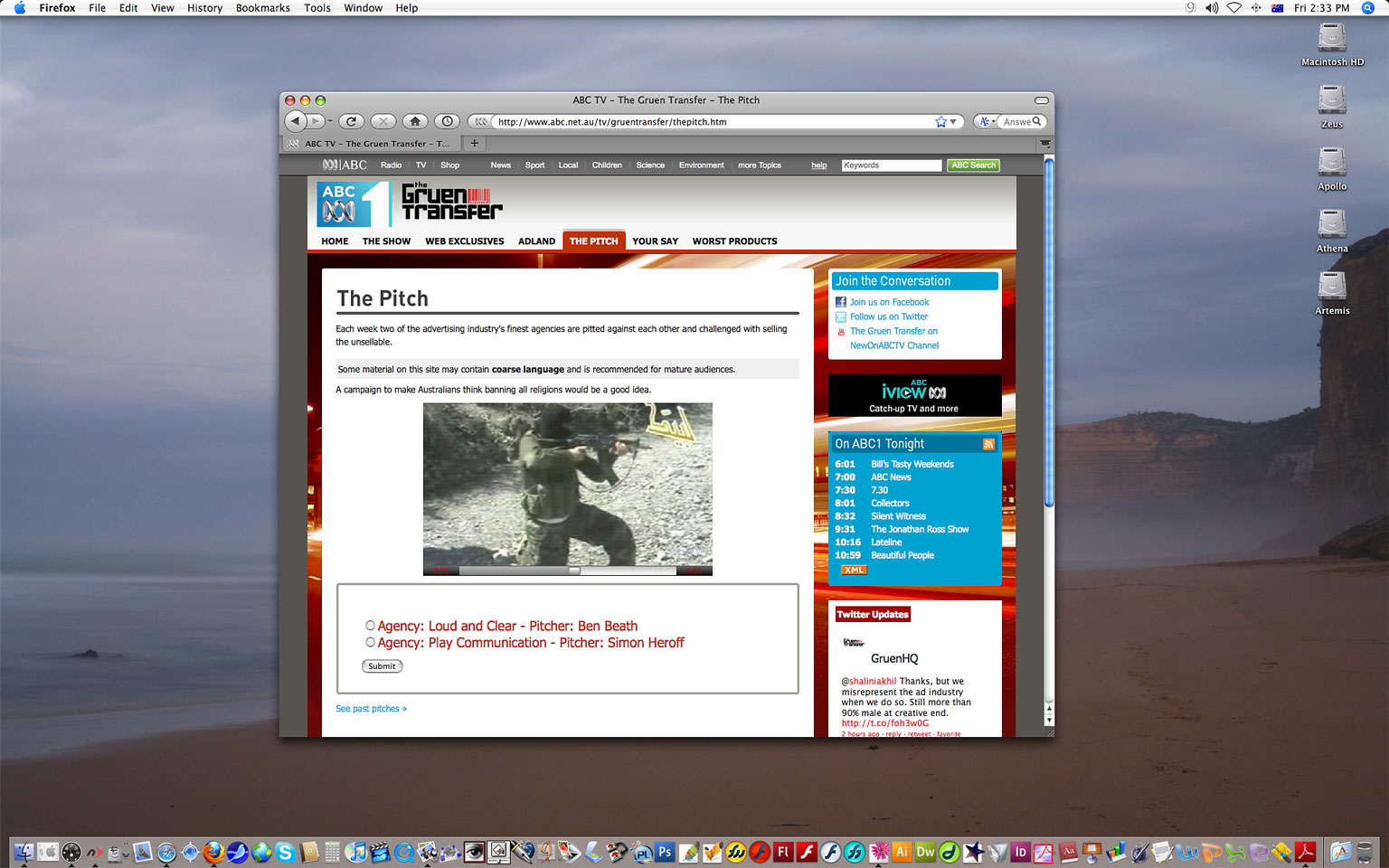Select Agency Loud and Clear radio button
The height and width of the screenshot is (868, 1389).
click(370, 625)
